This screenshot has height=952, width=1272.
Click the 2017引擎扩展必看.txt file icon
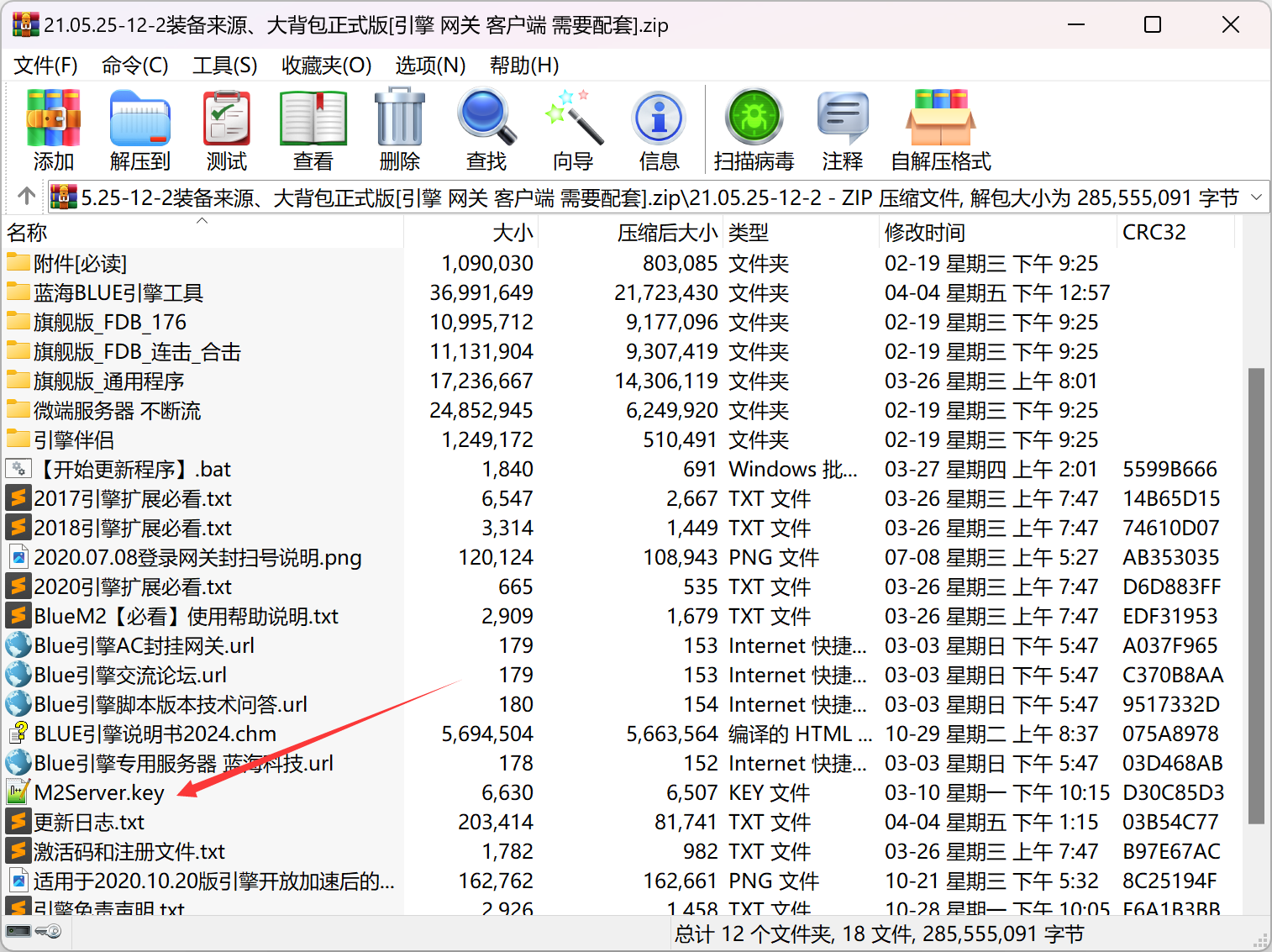point(18,498)
